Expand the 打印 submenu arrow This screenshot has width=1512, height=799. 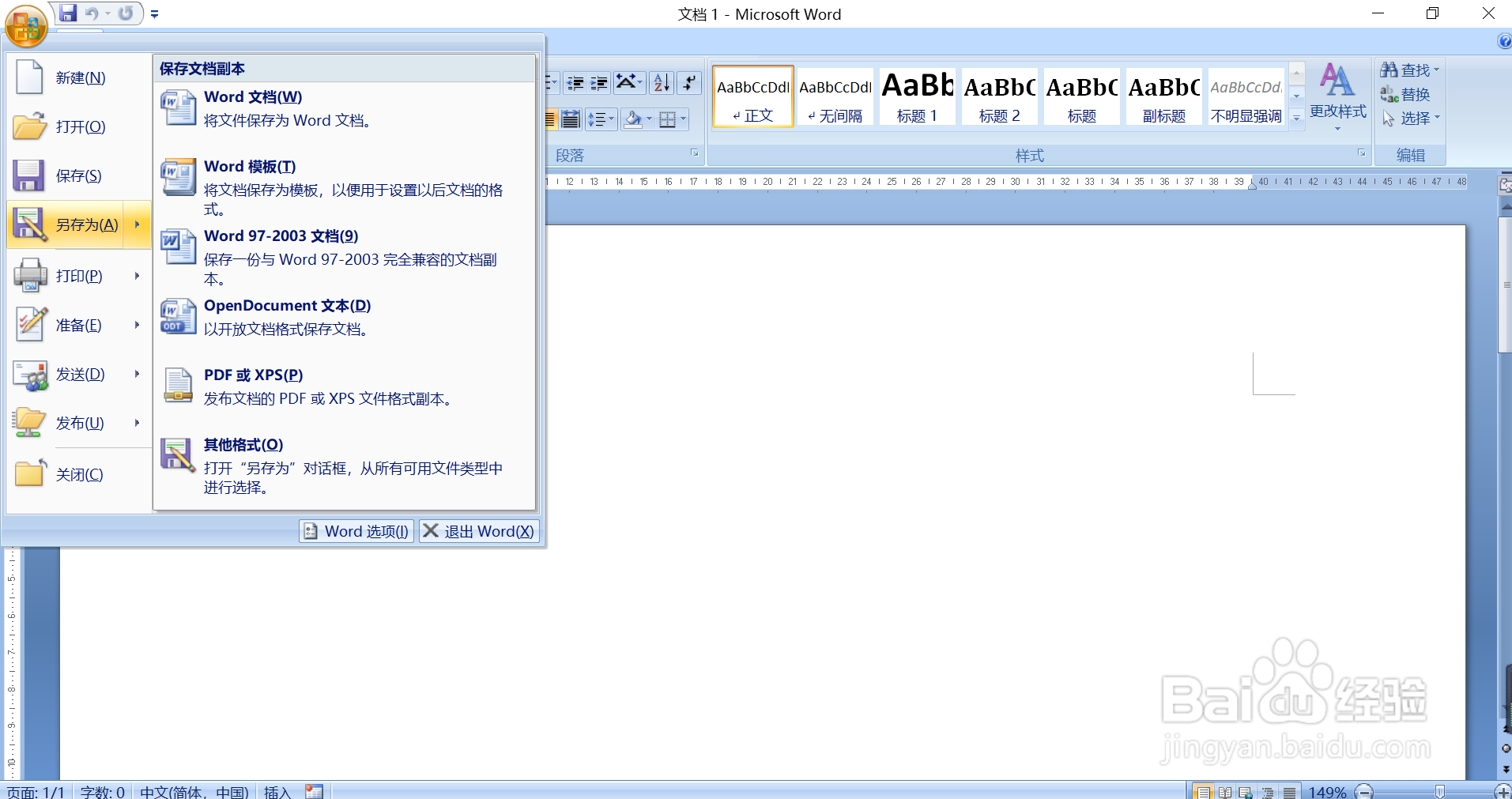(x=138, y=276)
